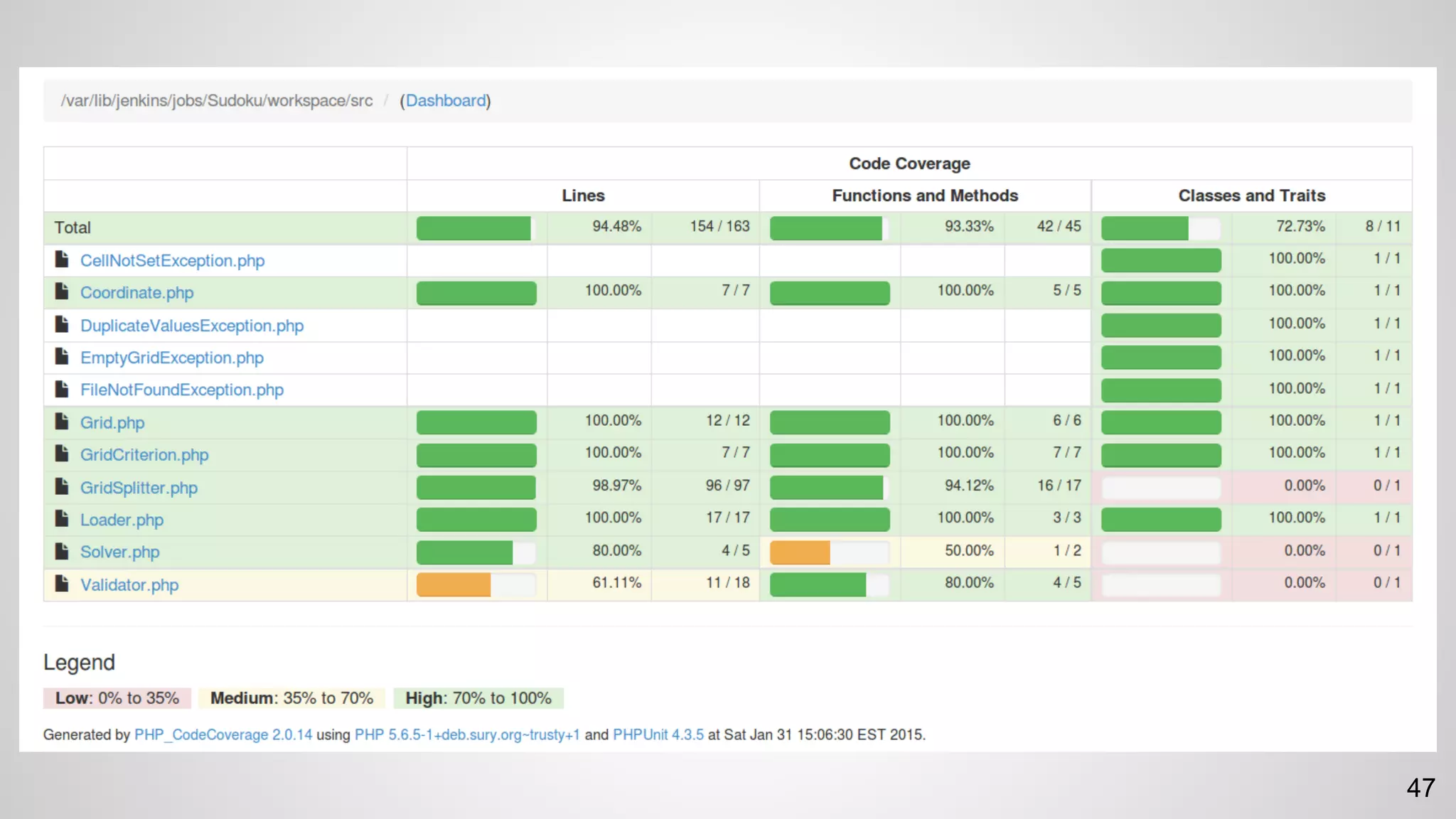Image resolution: width=1456 pixels, height=819 pixels.
Task: Open the Dashboard link
Action: [x=445, y=101]
